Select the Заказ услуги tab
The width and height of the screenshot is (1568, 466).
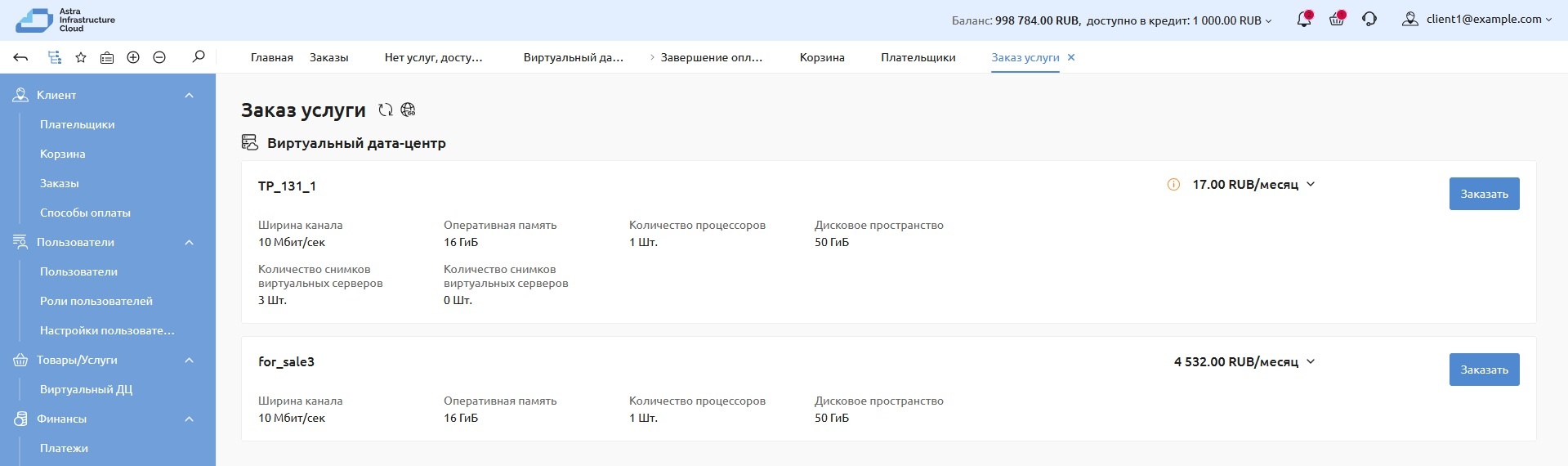[x=1025, y=57]
